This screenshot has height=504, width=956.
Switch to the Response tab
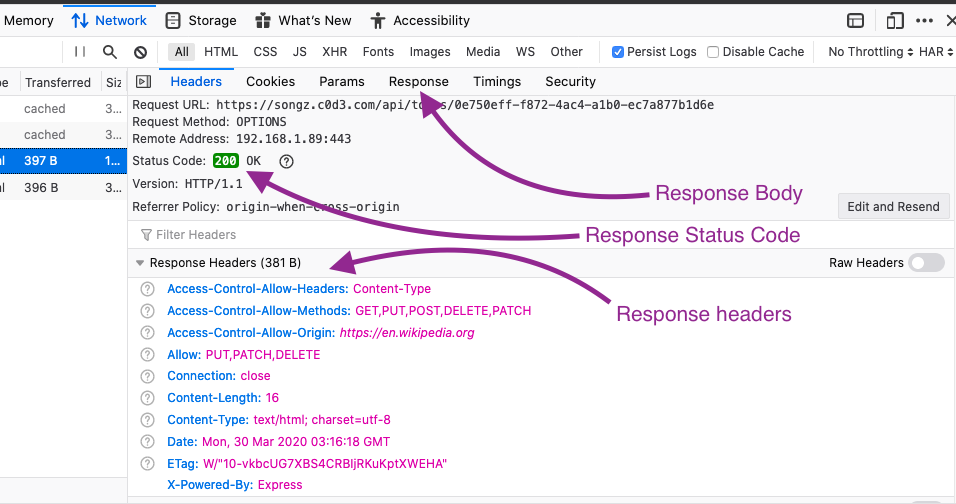click(419, 82)
